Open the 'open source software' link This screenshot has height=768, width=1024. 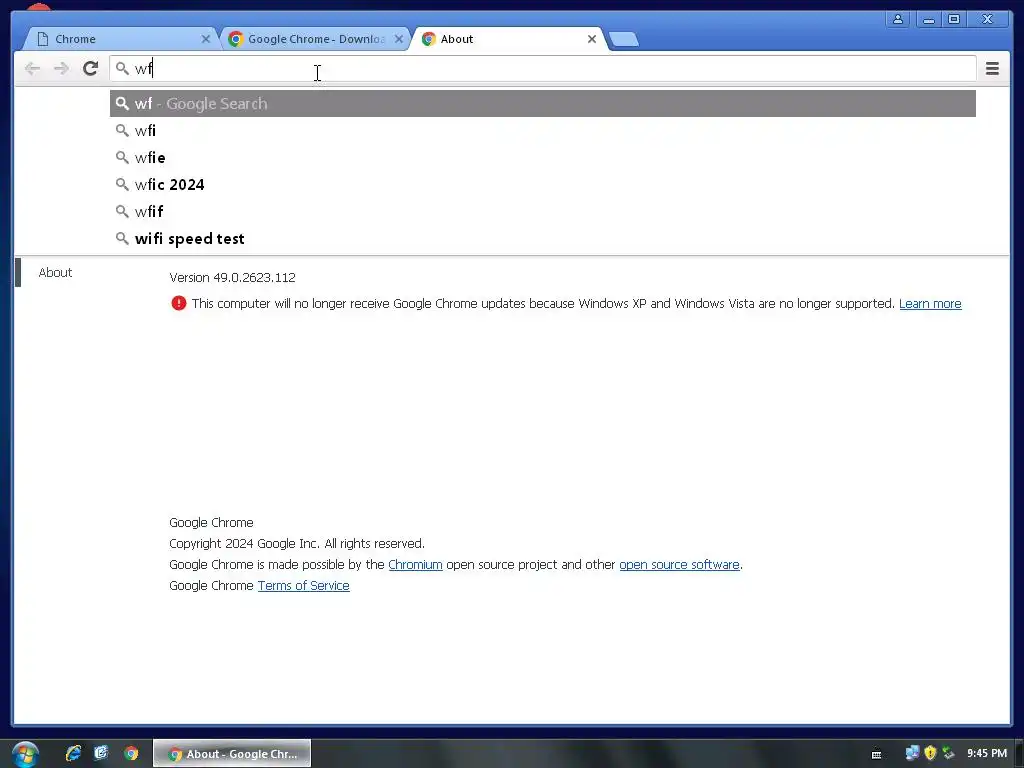[679, 565]
